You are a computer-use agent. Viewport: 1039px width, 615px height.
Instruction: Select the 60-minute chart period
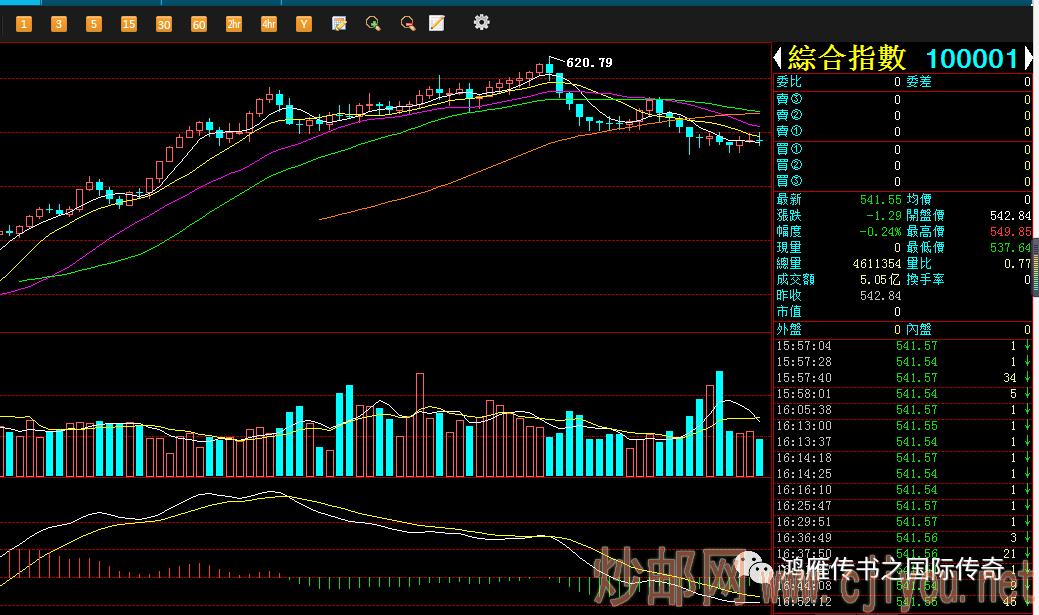[x=199, y=23]
